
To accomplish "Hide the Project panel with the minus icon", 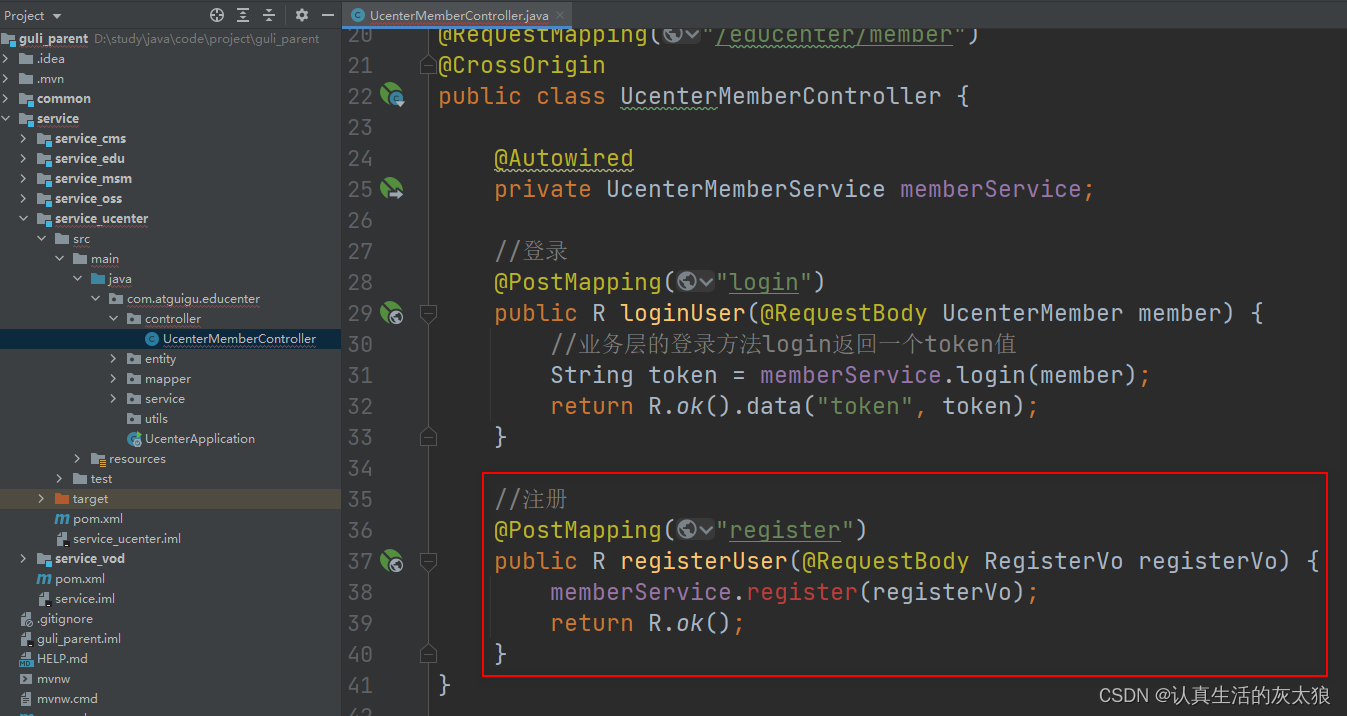I will 327,15.
